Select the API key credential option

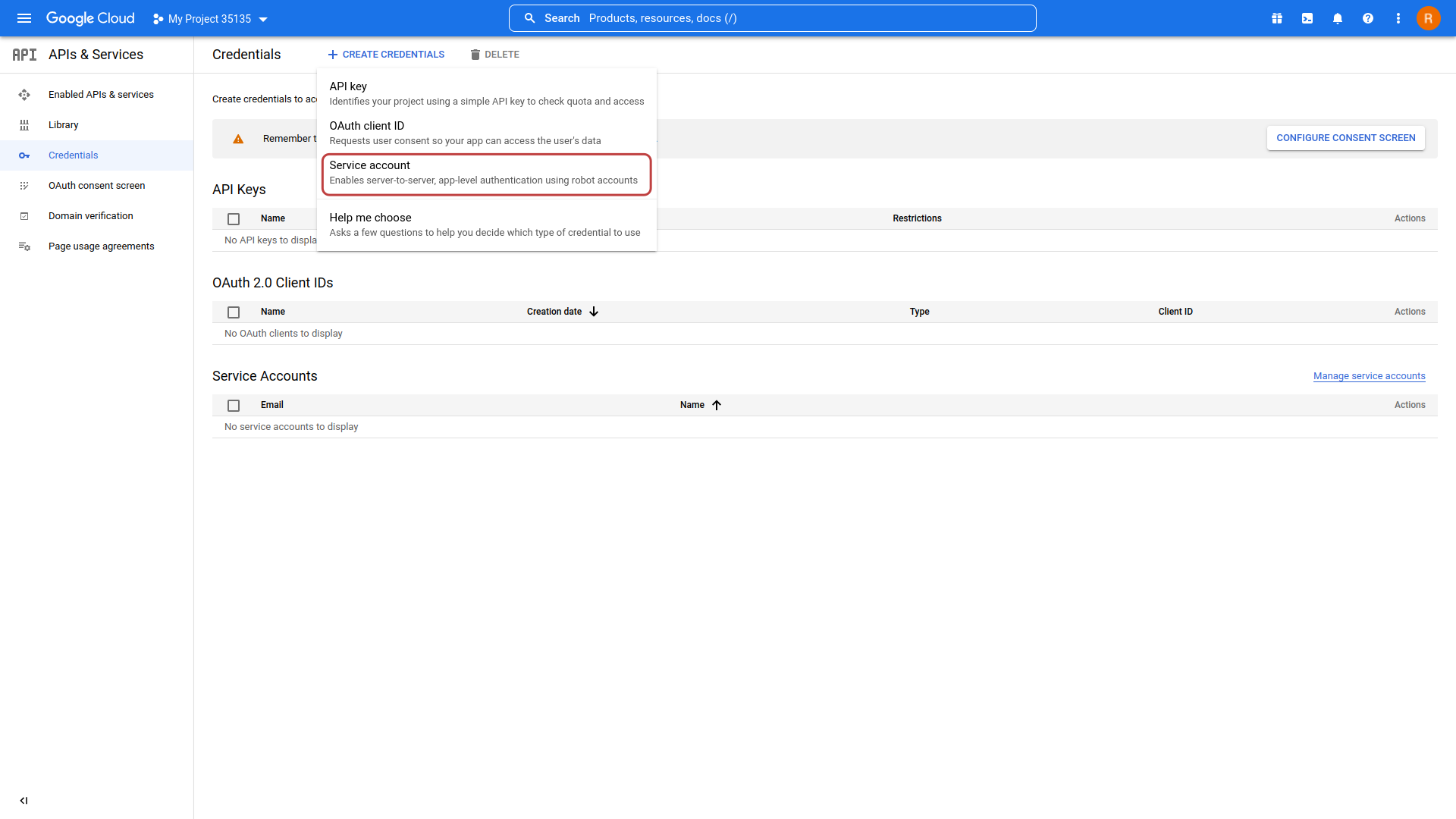pos(487,93)
